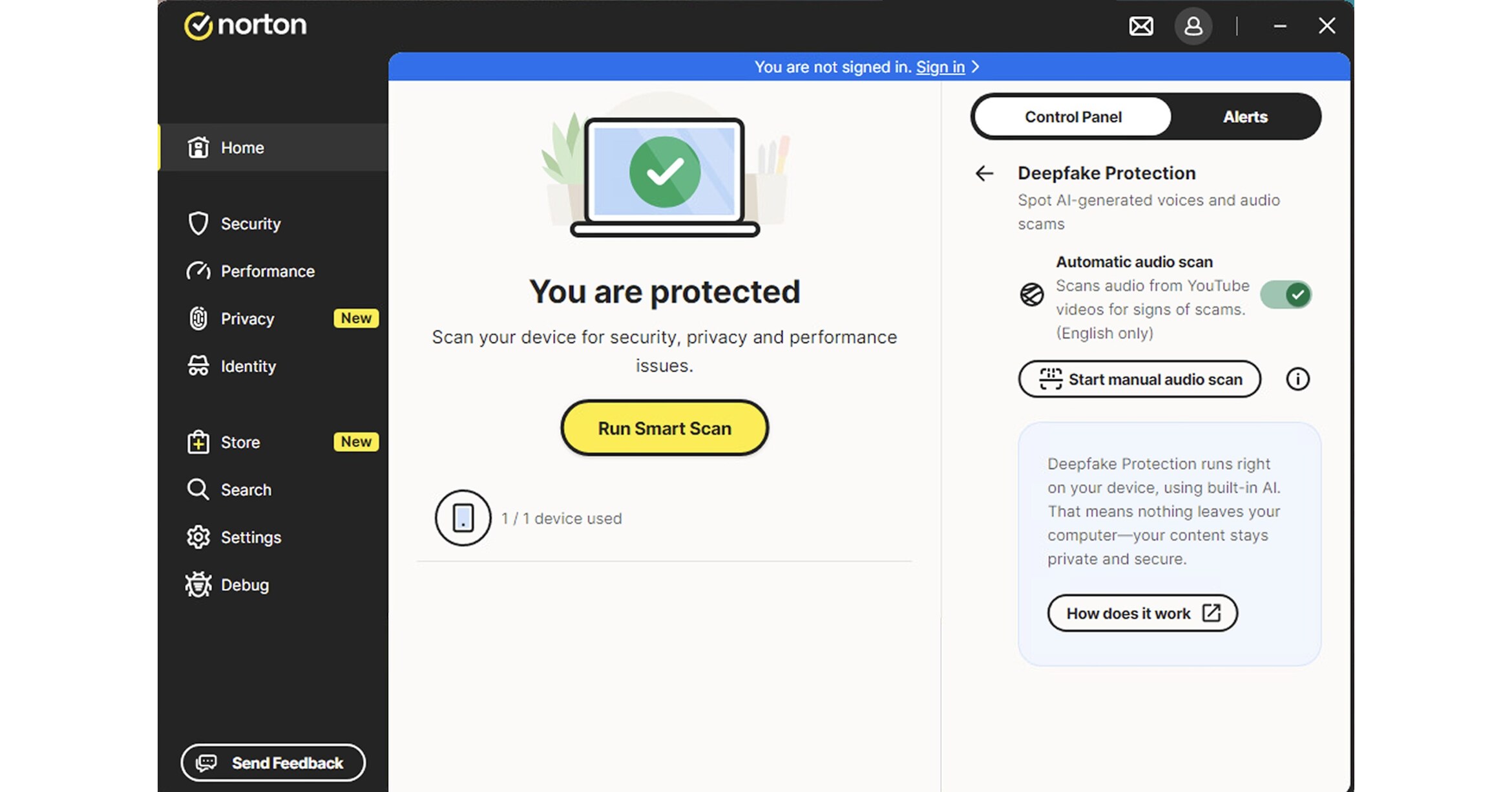Click the Sign in link
The width and height of the screenshot is (1512, 792).
coord(940,67)
